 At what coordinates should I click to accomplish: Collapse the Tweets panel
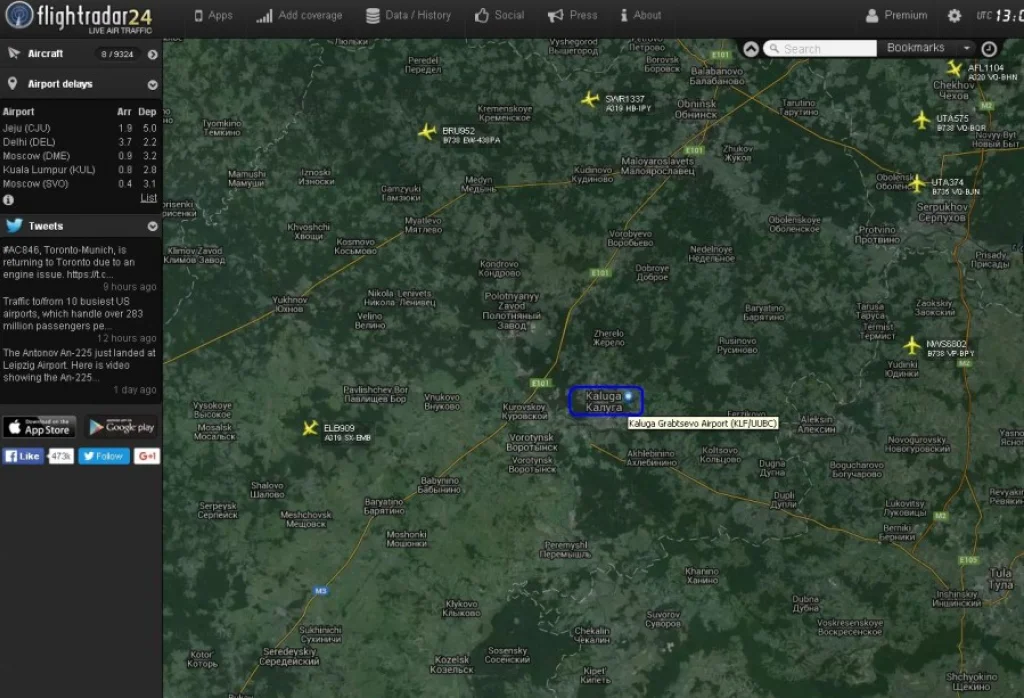(153, 227)
